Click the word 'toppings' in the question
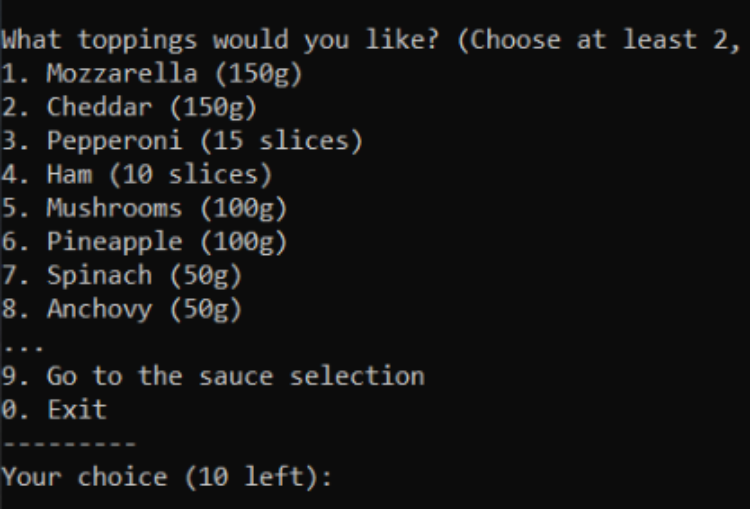The height and width of the screenshot is (509, 750). 137,41
